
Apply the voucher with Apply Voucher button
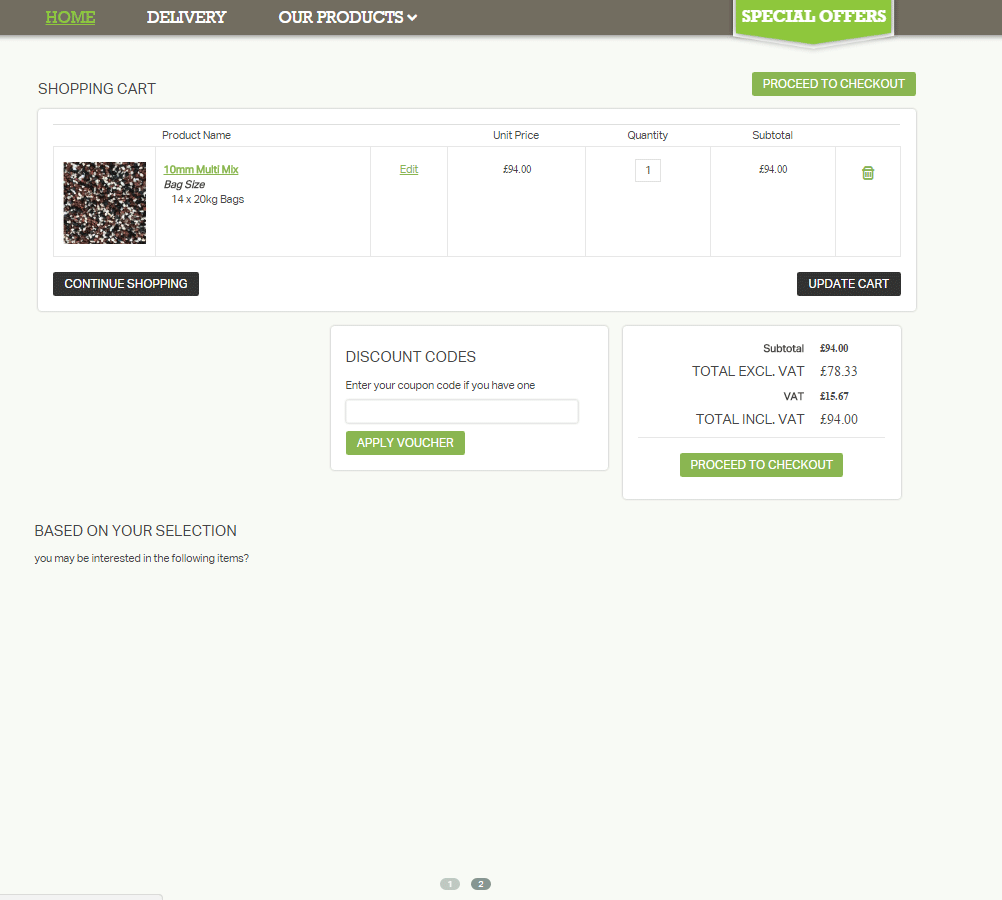[405, 443]
